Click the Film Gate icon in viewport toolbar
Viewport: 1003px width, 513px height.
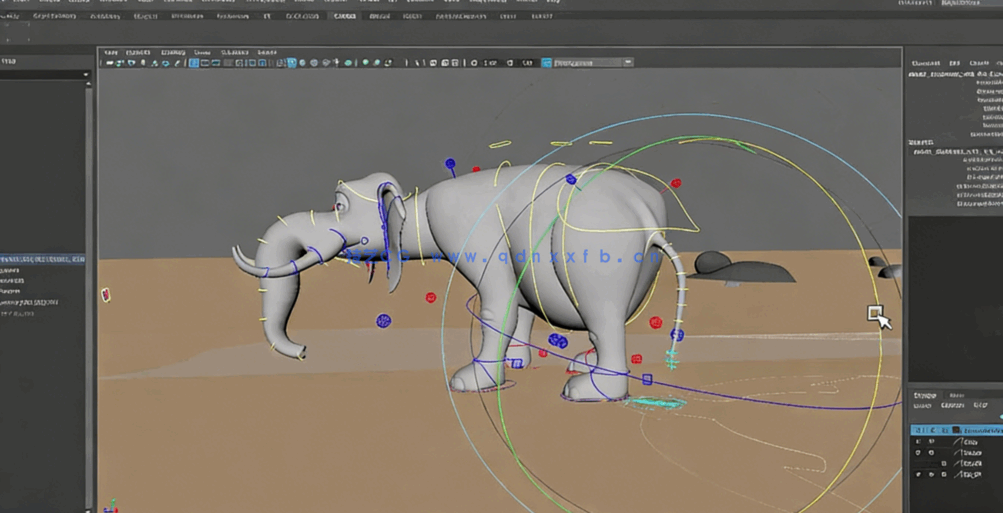point(205,63)
